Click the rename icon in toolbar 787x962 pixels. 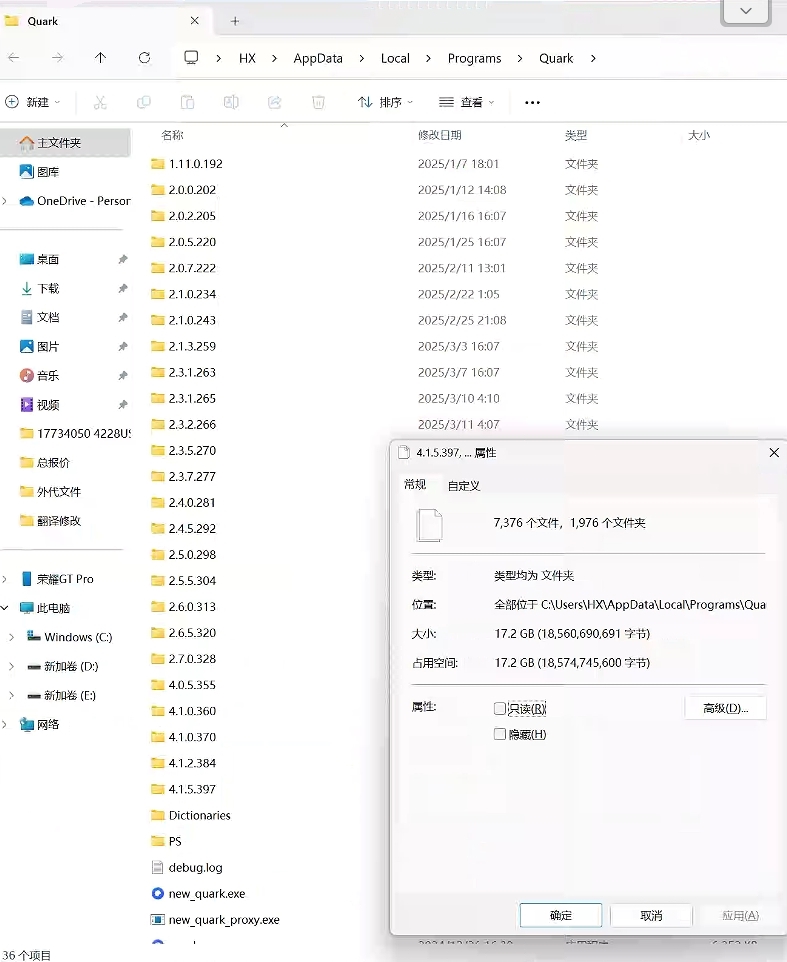pyautogui.click(x=231, y=102)
